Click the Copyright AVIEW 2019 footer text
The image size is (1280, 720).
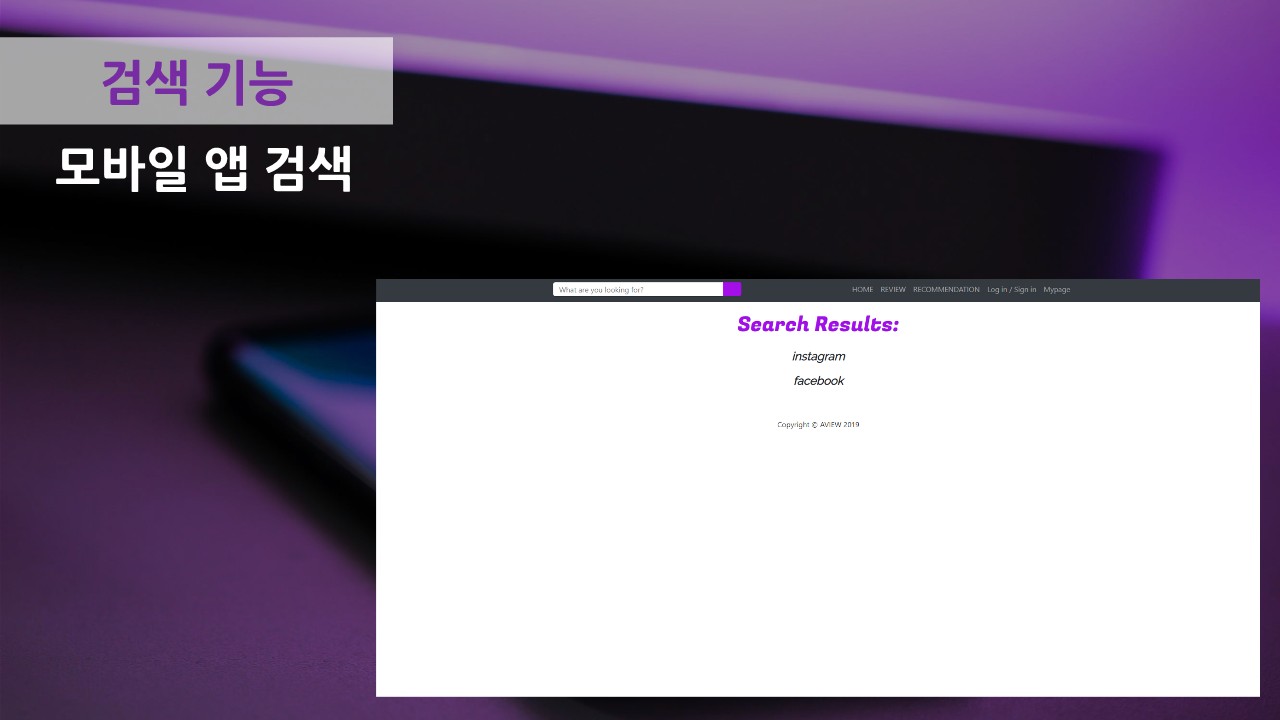click(x=818, y=424)
